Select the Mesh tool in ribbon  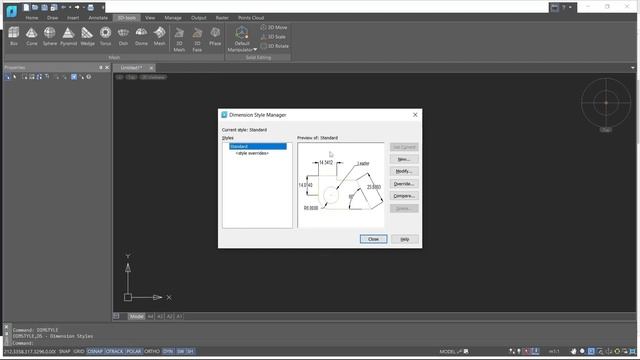(159, 36)
